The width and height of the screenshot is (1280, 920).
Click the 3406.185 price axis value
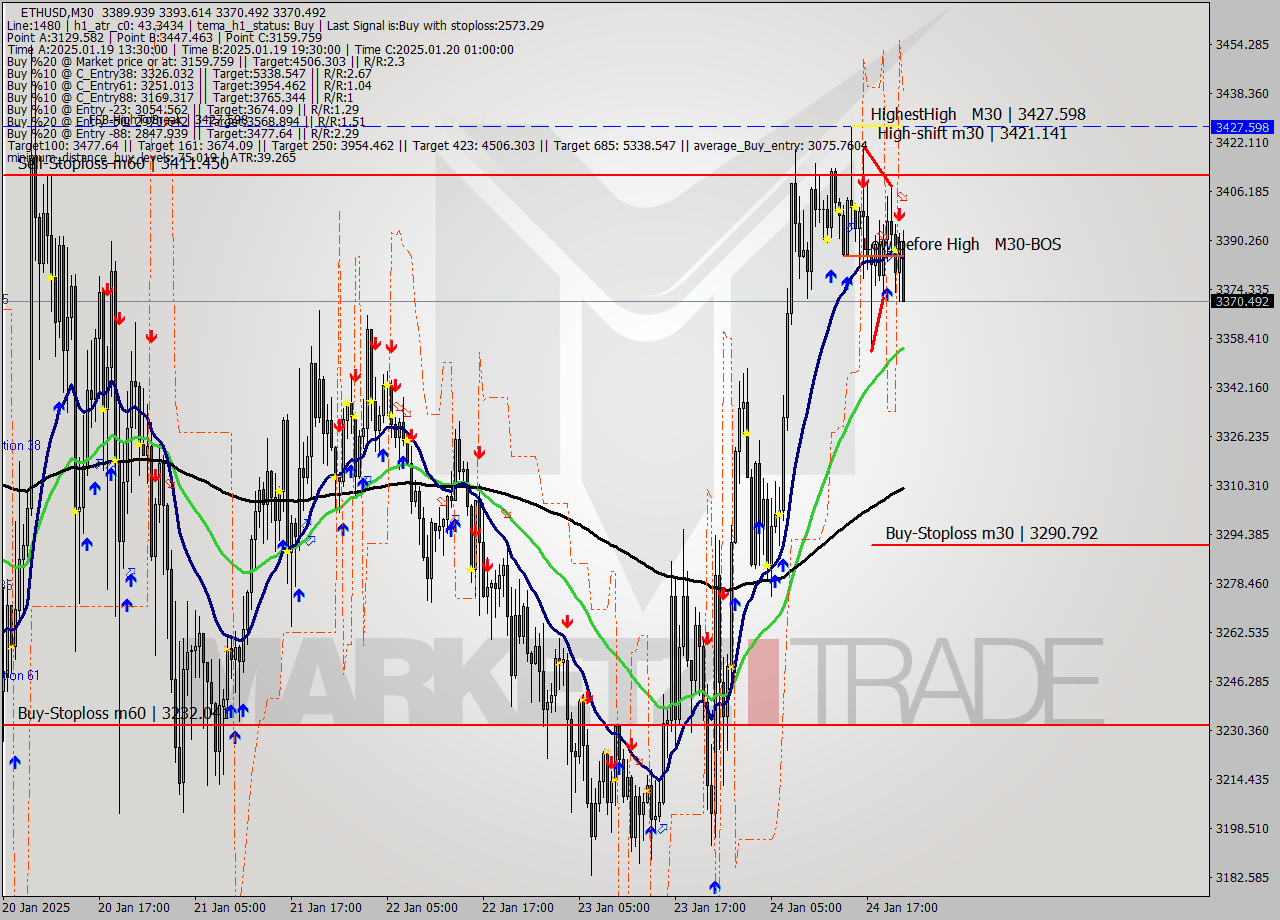tap(1241, 191)
